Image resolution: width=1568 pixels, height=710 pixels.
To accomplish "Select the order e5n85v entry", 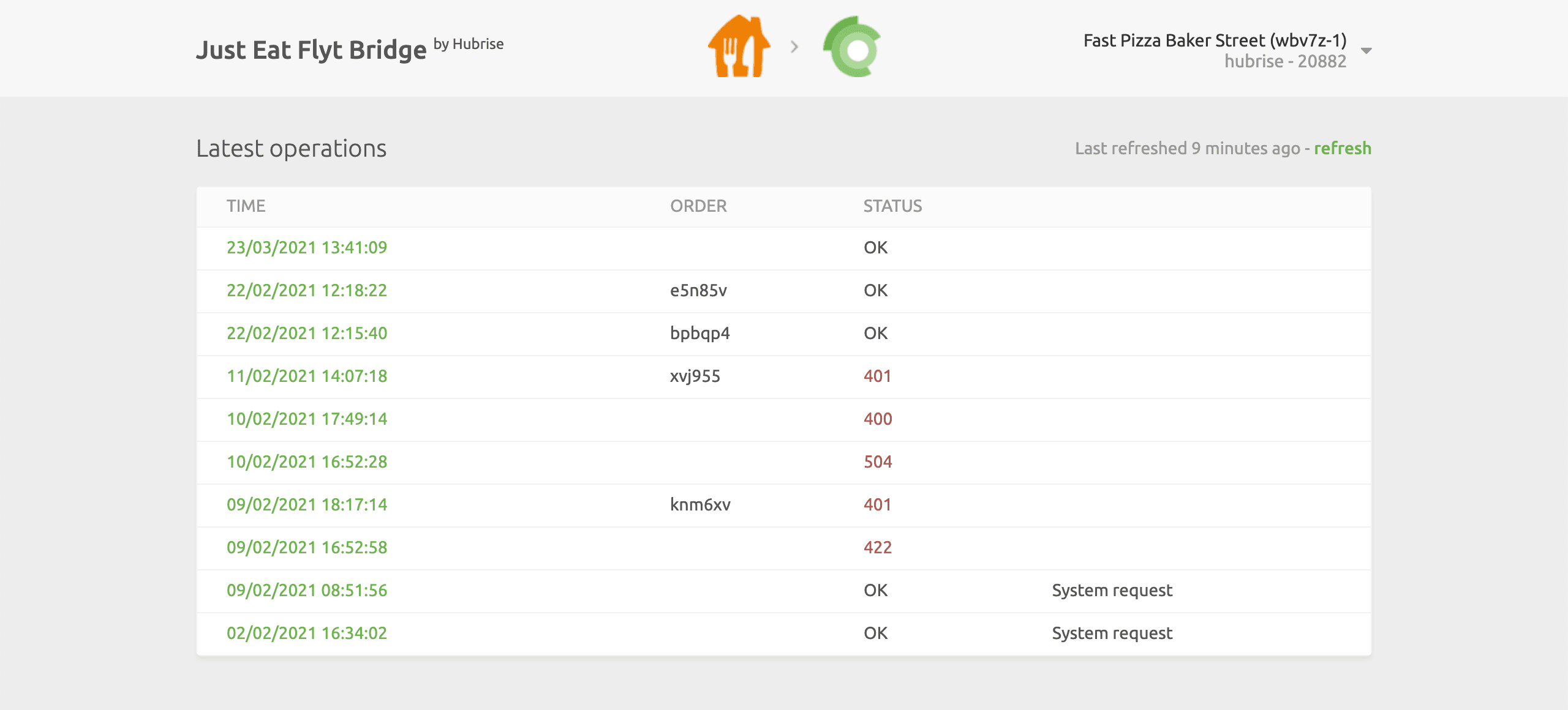I will tap(698, 291).
